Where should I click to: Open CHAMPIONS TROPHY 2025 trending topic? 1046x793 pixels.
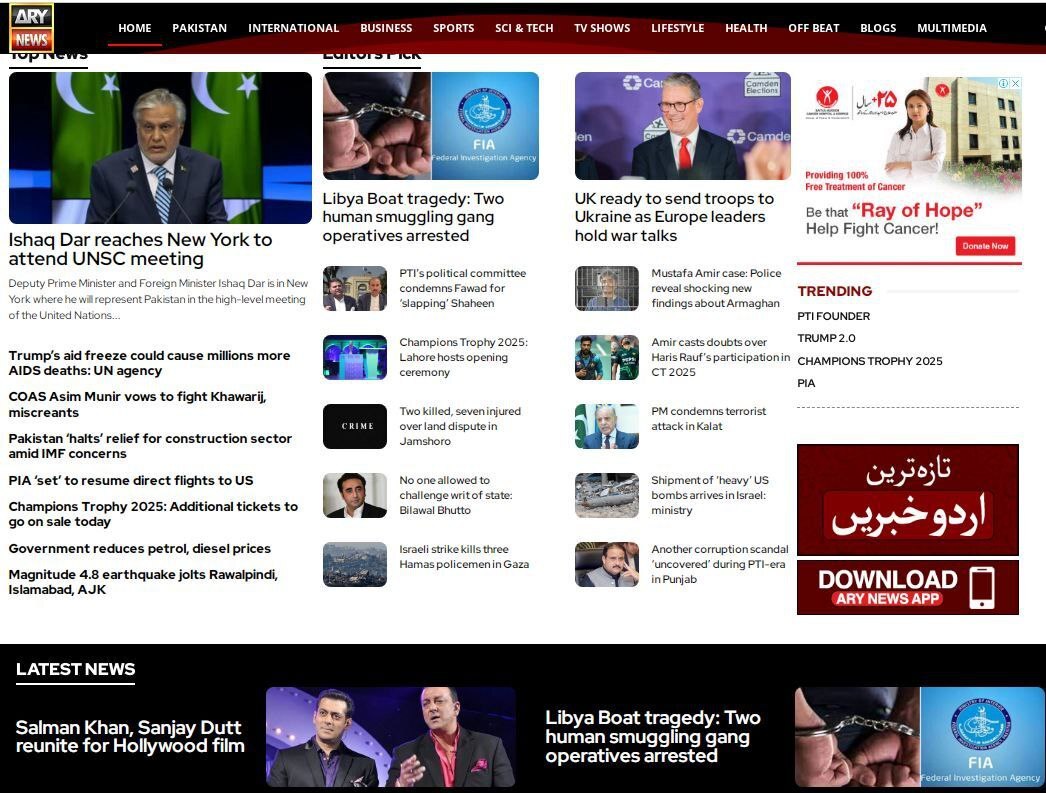click(870, 361)
